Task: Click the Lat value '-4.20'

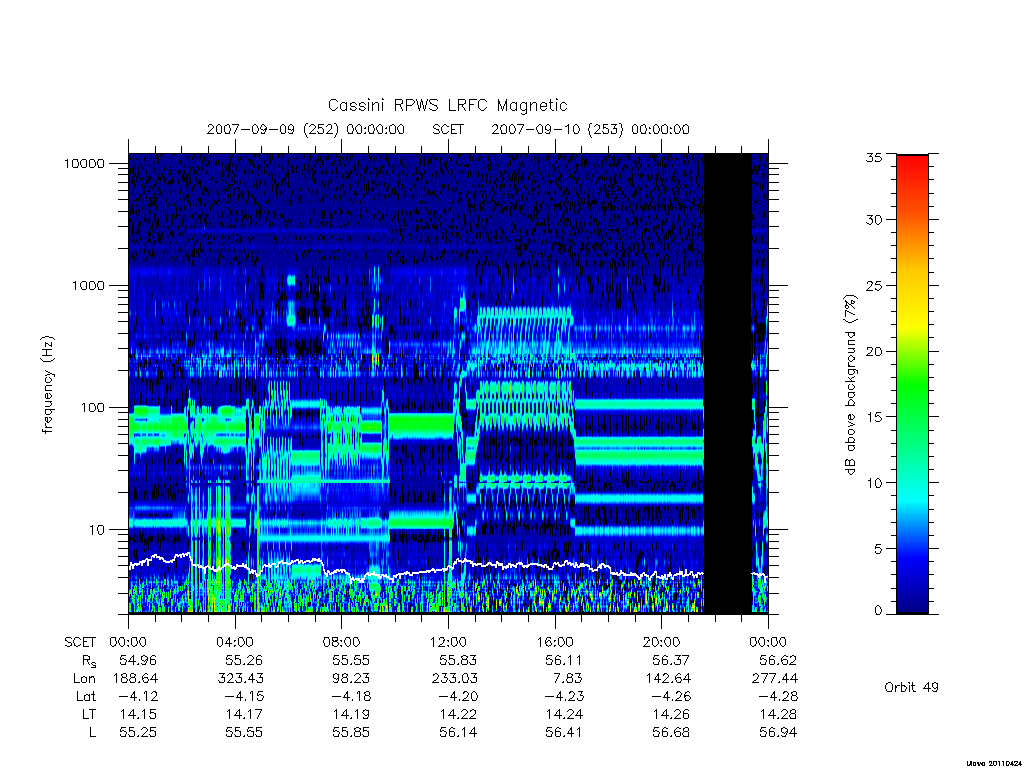Action: 458,696
